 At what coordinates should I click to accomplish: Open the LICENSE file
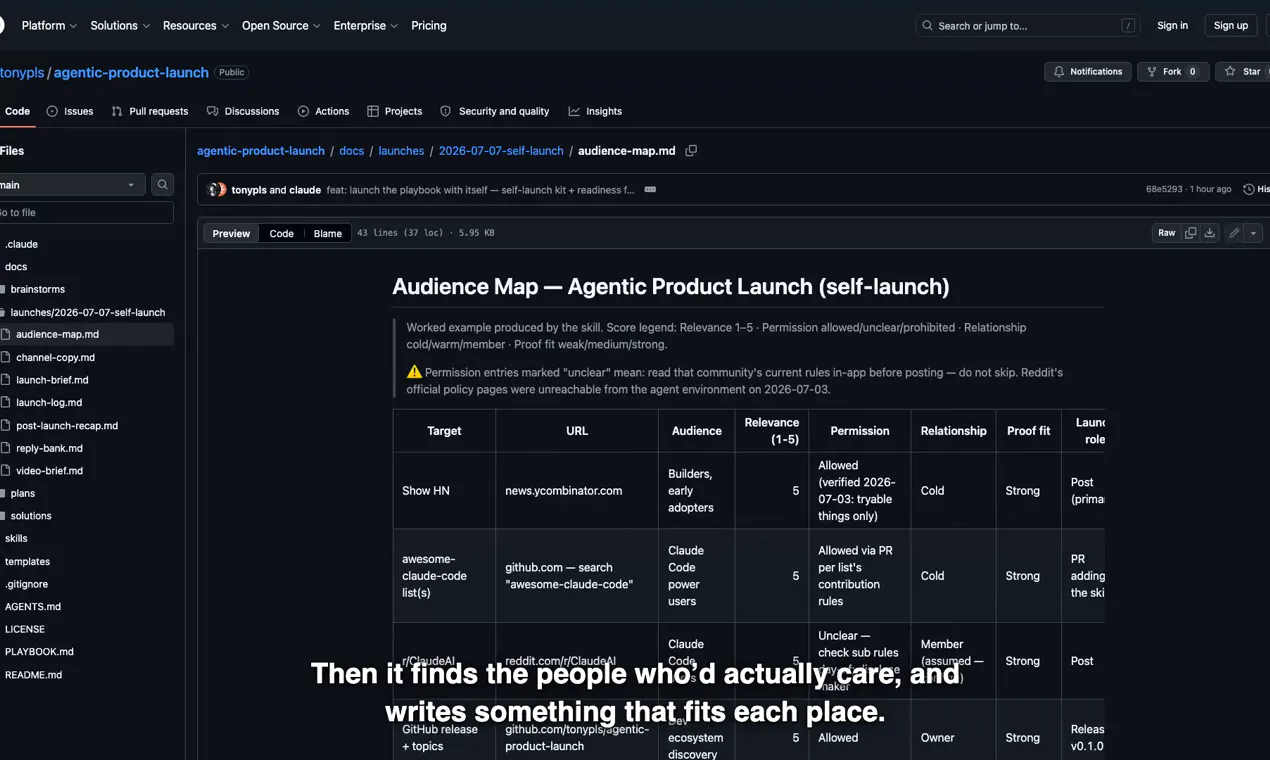coord(24,629)
